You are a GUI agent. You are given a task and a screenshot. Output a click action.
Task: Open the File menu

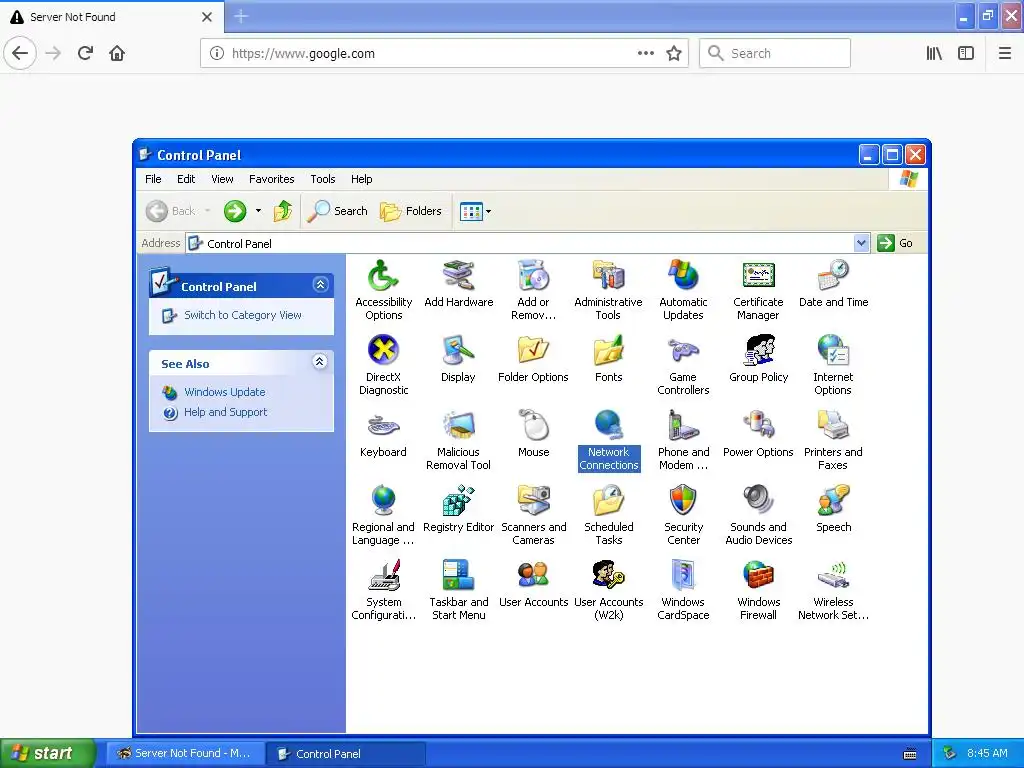click(x=153, y=179)
